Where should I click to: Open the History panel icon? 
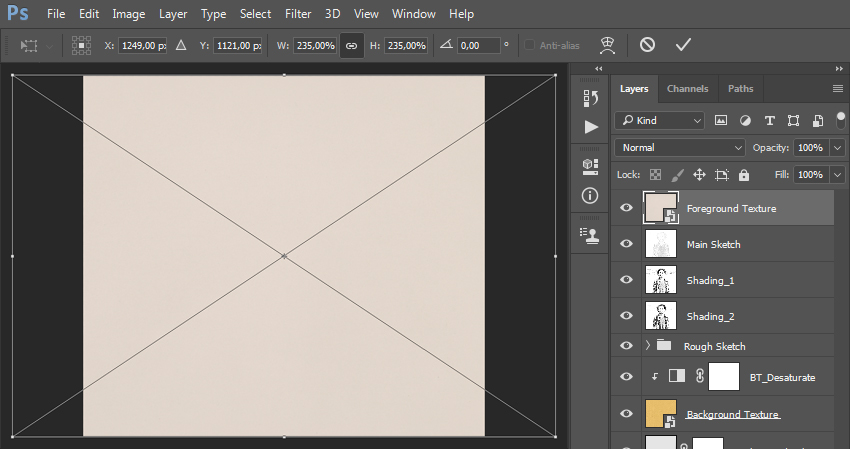coord(590,98)
